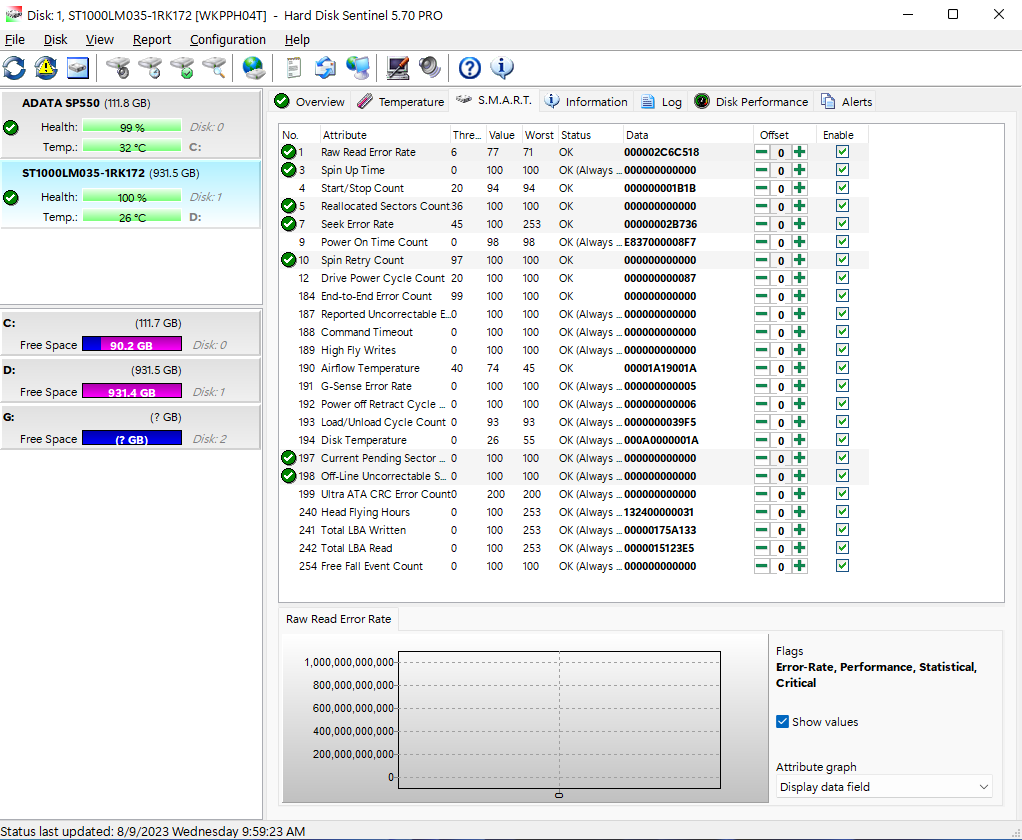Open the Report menu
Screen dimensions: 1022x840
click(x=152, y=40)
